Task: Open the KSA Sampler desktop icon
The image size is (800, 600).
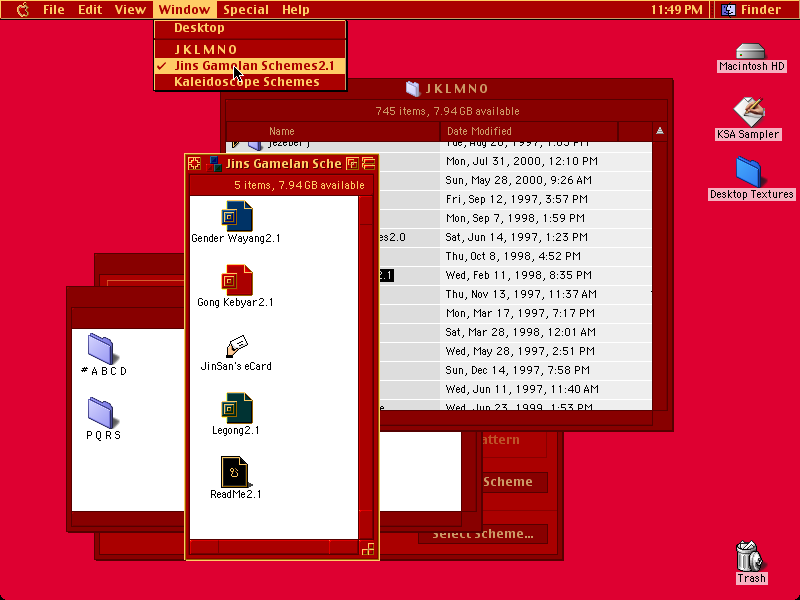Action: [748, 112]
